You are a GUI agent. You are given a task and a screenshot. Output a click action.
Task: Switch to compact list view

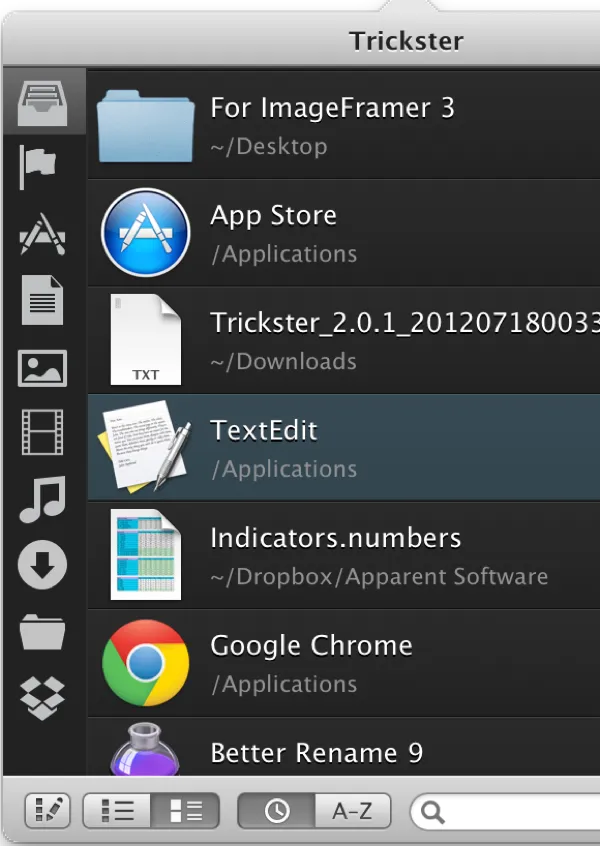(x=117, y=810)
